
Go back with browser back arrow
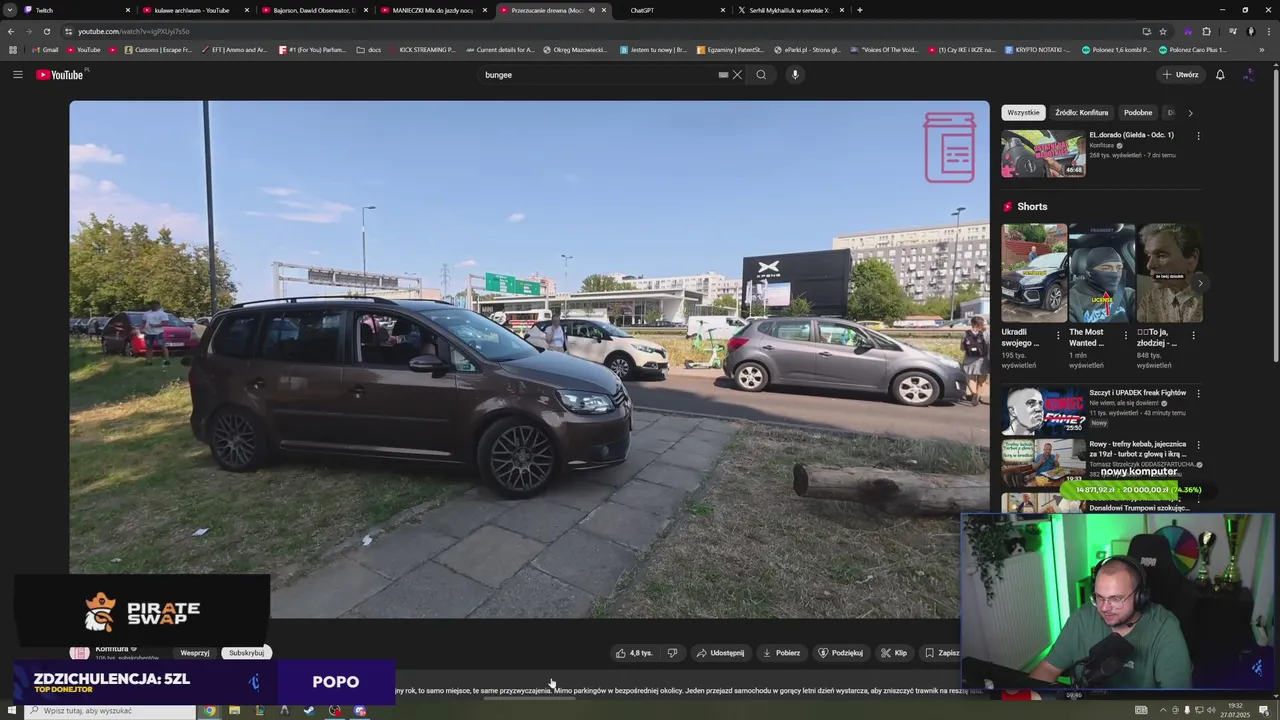click(x=11, y=31)
